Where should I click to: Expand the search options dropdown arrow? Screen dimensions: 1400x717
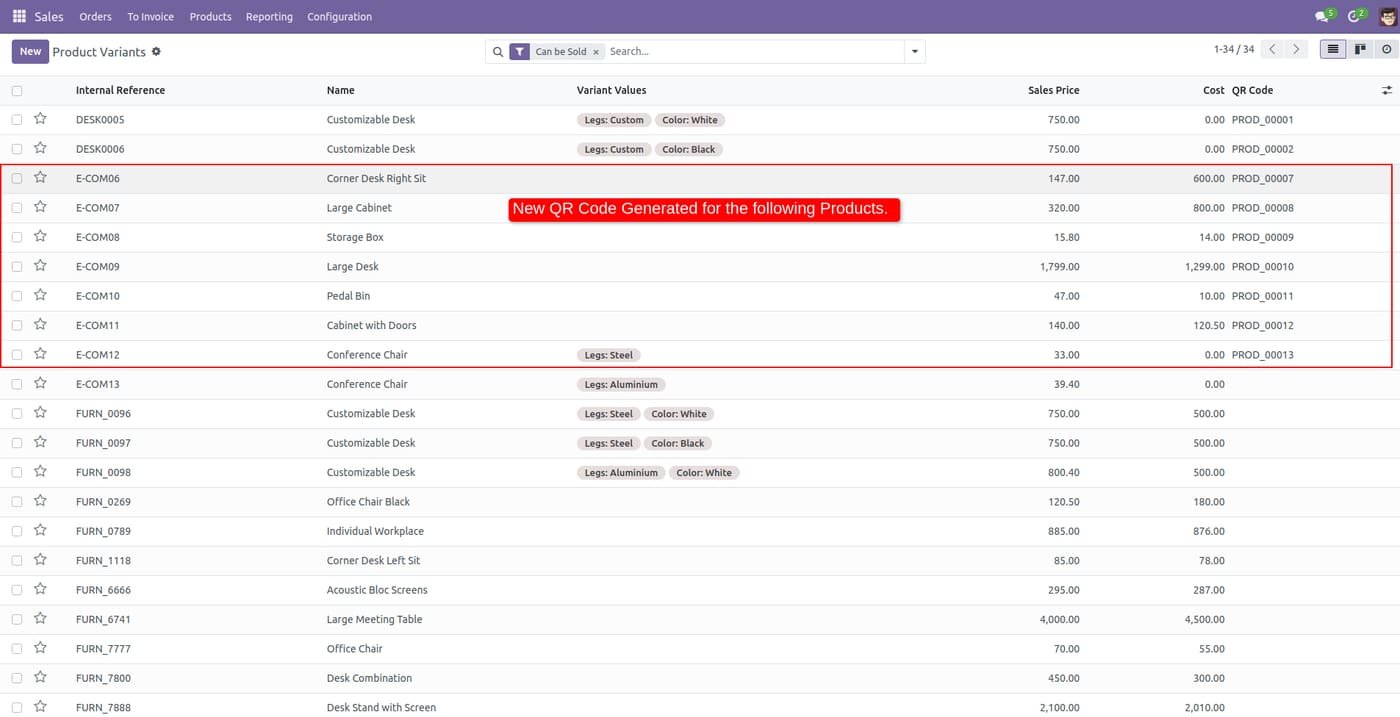914,51
